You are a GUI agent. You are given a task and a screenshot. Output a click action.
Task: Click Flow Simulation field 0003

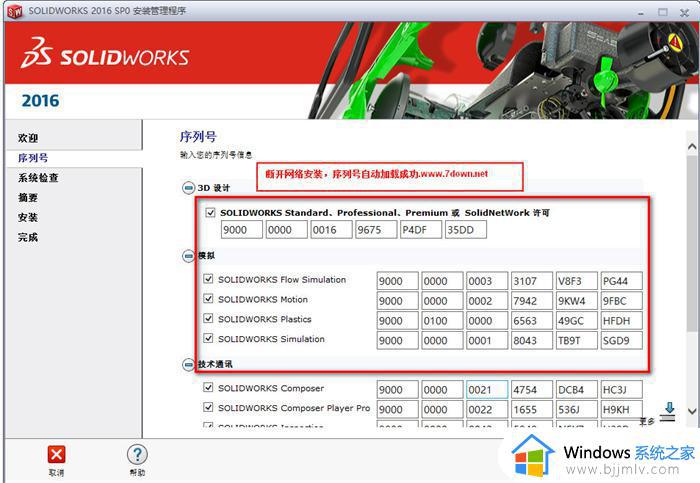point(487,281)
